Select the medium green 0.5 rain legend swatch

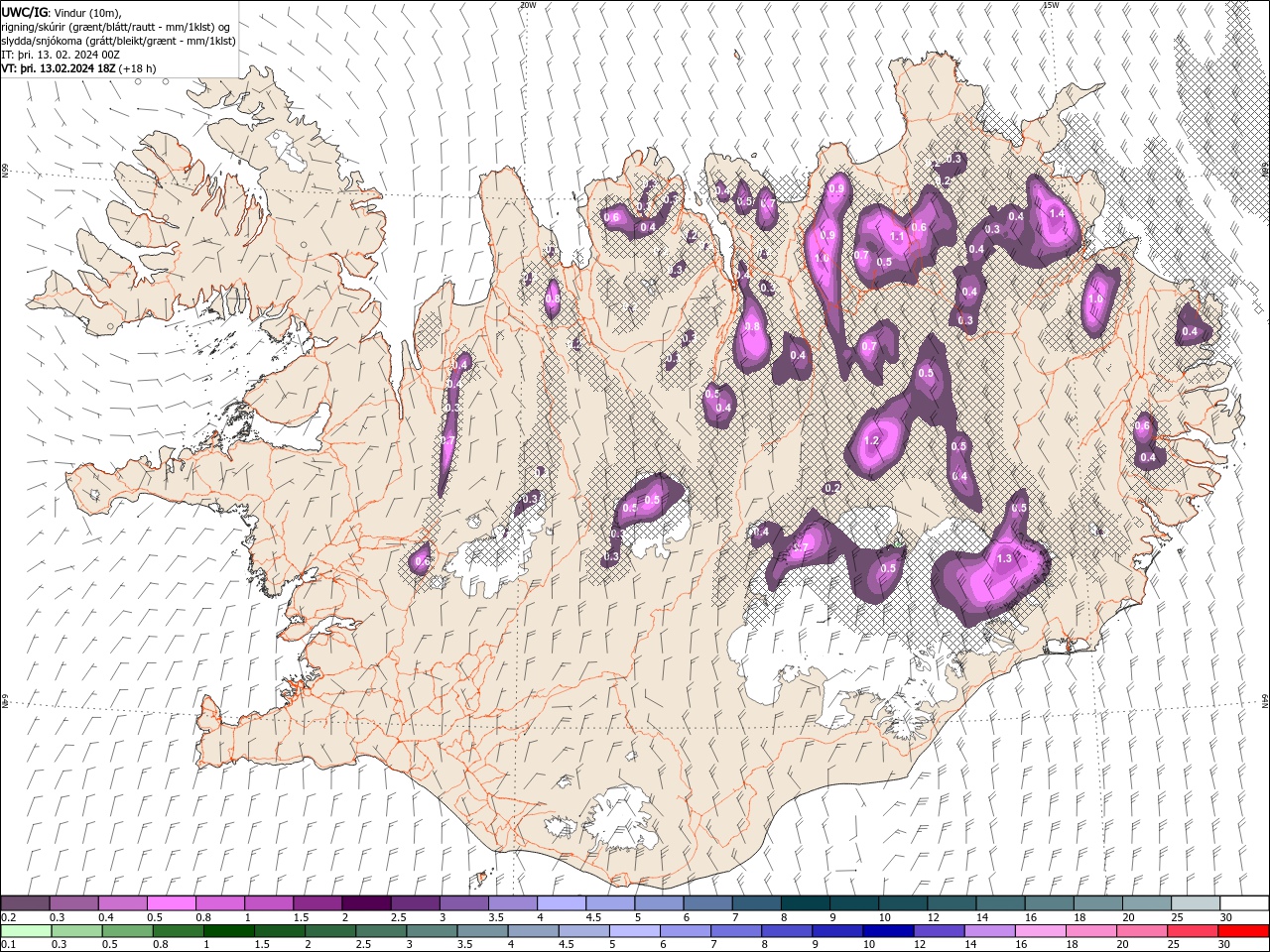tap(127, 931)
